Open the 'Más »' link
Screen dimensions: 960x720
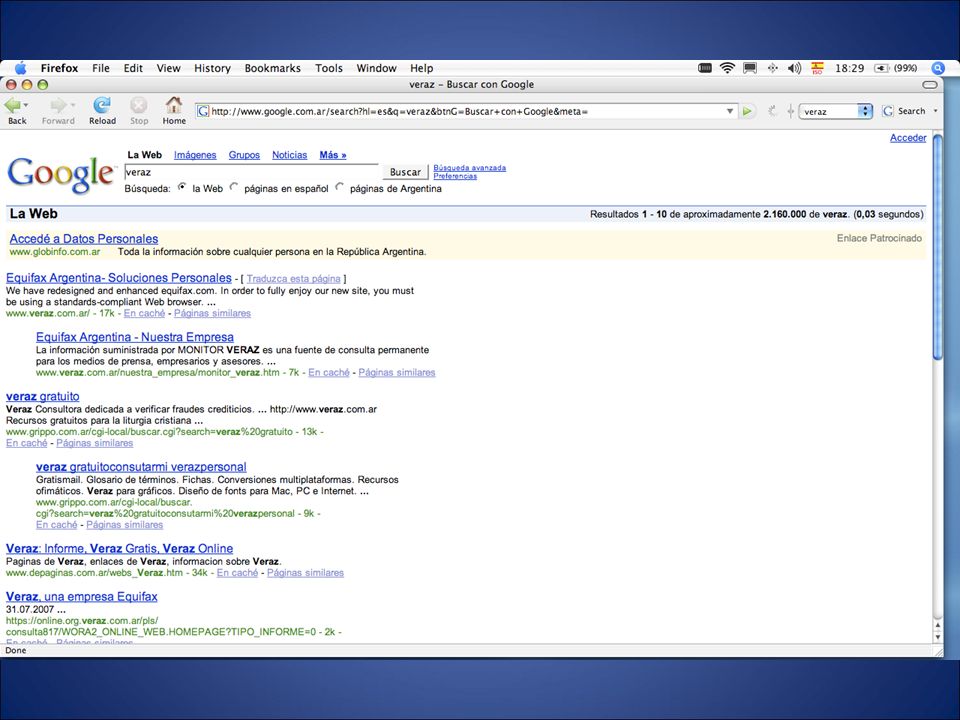click(333, 155)
